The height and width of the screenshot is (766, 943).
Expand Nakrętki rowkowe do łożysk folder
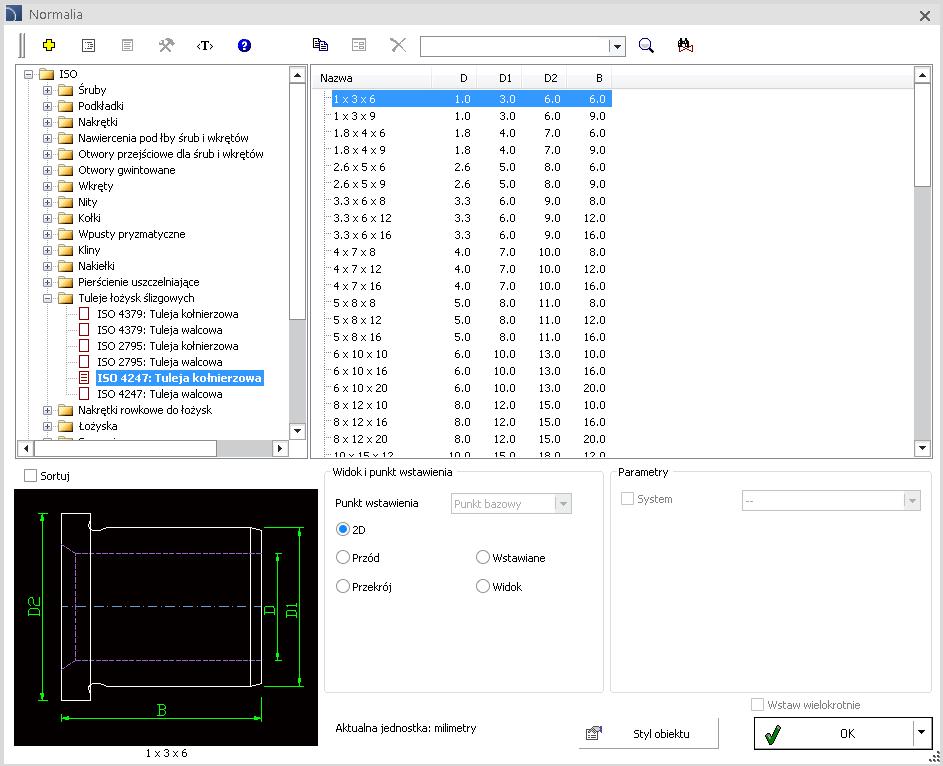pyautogui.click(x=47, y=410)
